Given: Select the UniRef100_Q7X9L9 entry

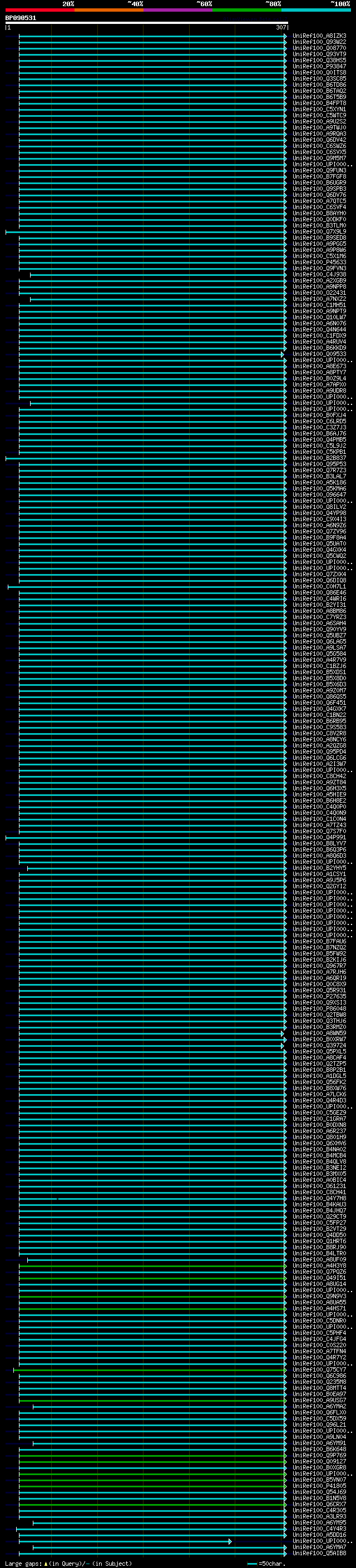Looking at the screenshot, I should pos(319,232).
